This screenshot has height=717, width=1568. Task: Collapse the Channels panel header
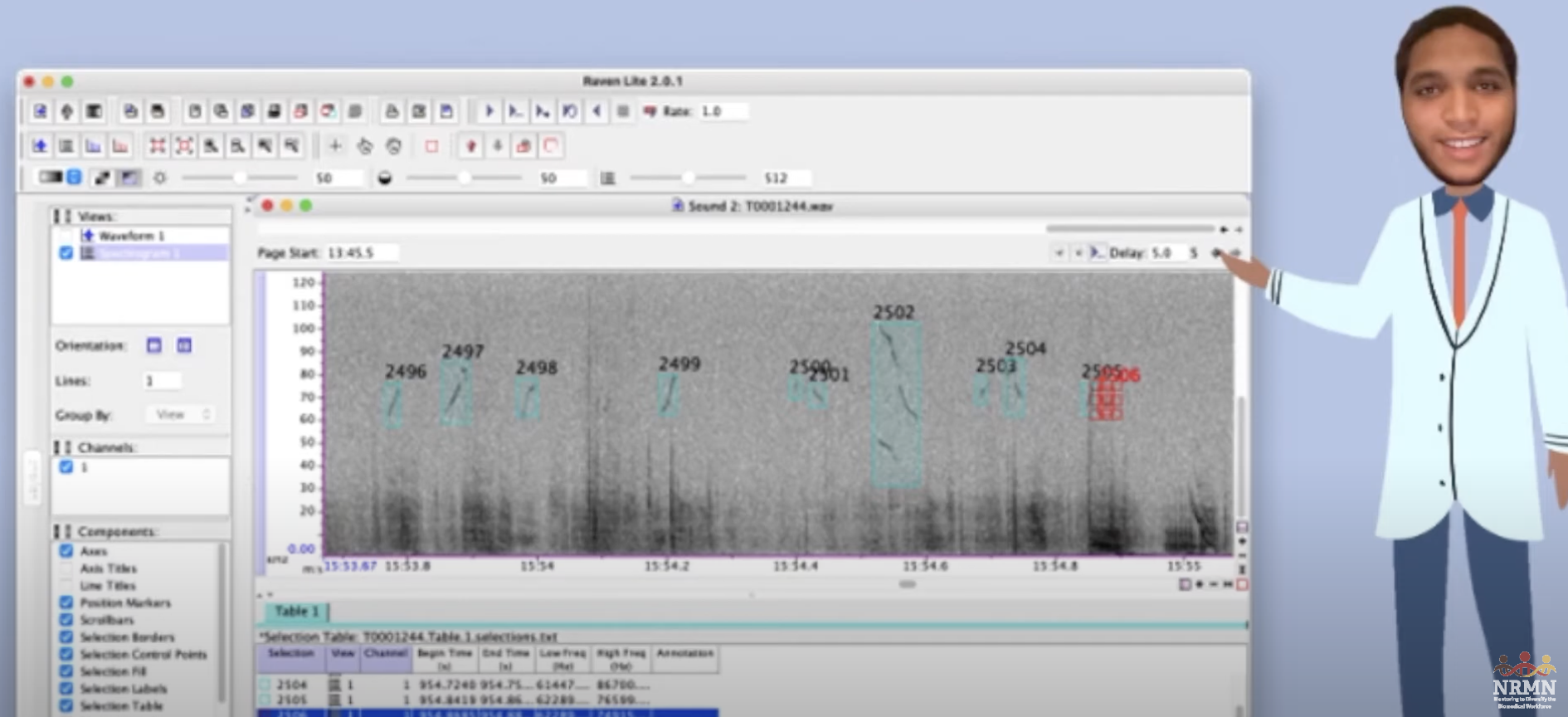[x=139, y=447]
